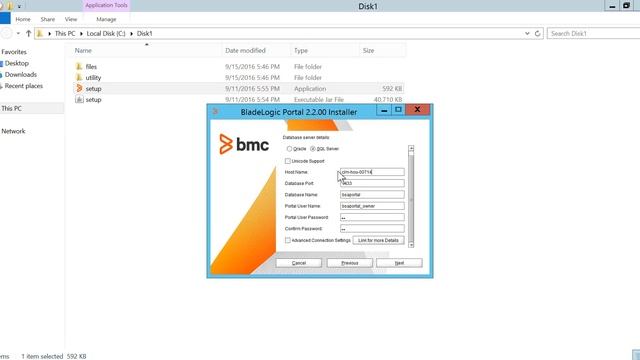Click into the Host Name field
This screenshot has height=360, width=640.
[x=372, y=172]
